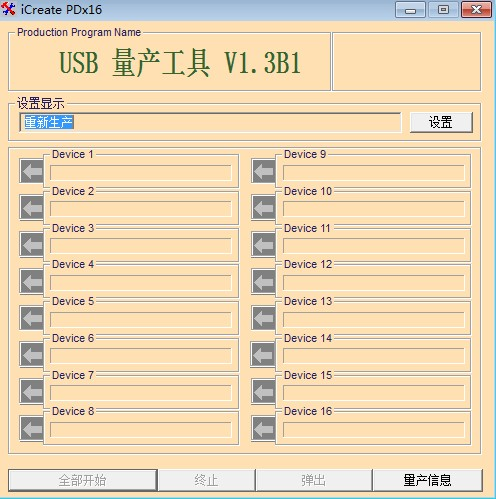Viewport: 496px width, 499px height.
Task: Select the Device 16 status field
Action: pos(374,430)
